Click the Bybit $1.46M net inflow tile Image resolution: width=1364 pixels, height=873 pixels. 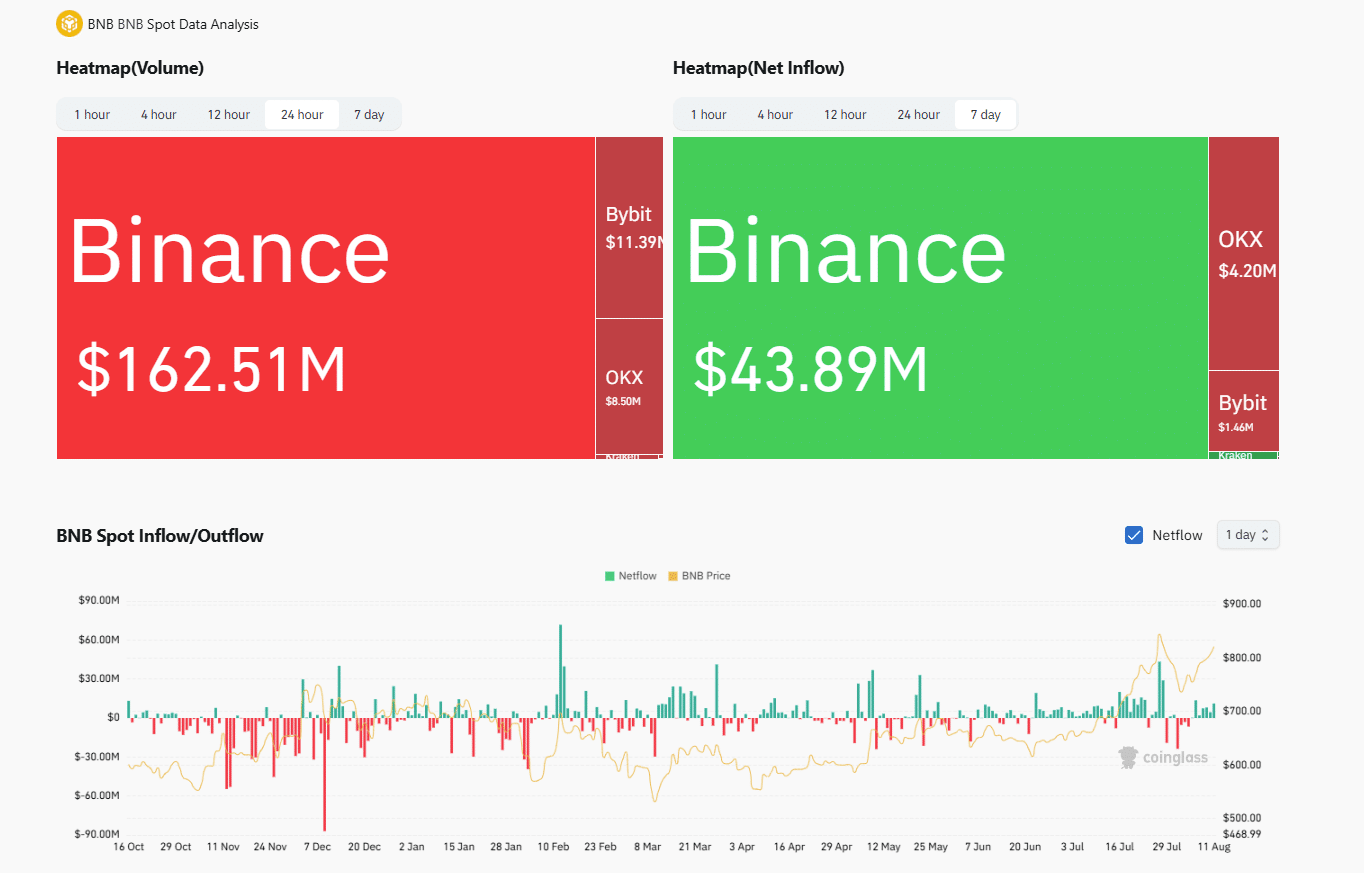(x=1244, y=411)
